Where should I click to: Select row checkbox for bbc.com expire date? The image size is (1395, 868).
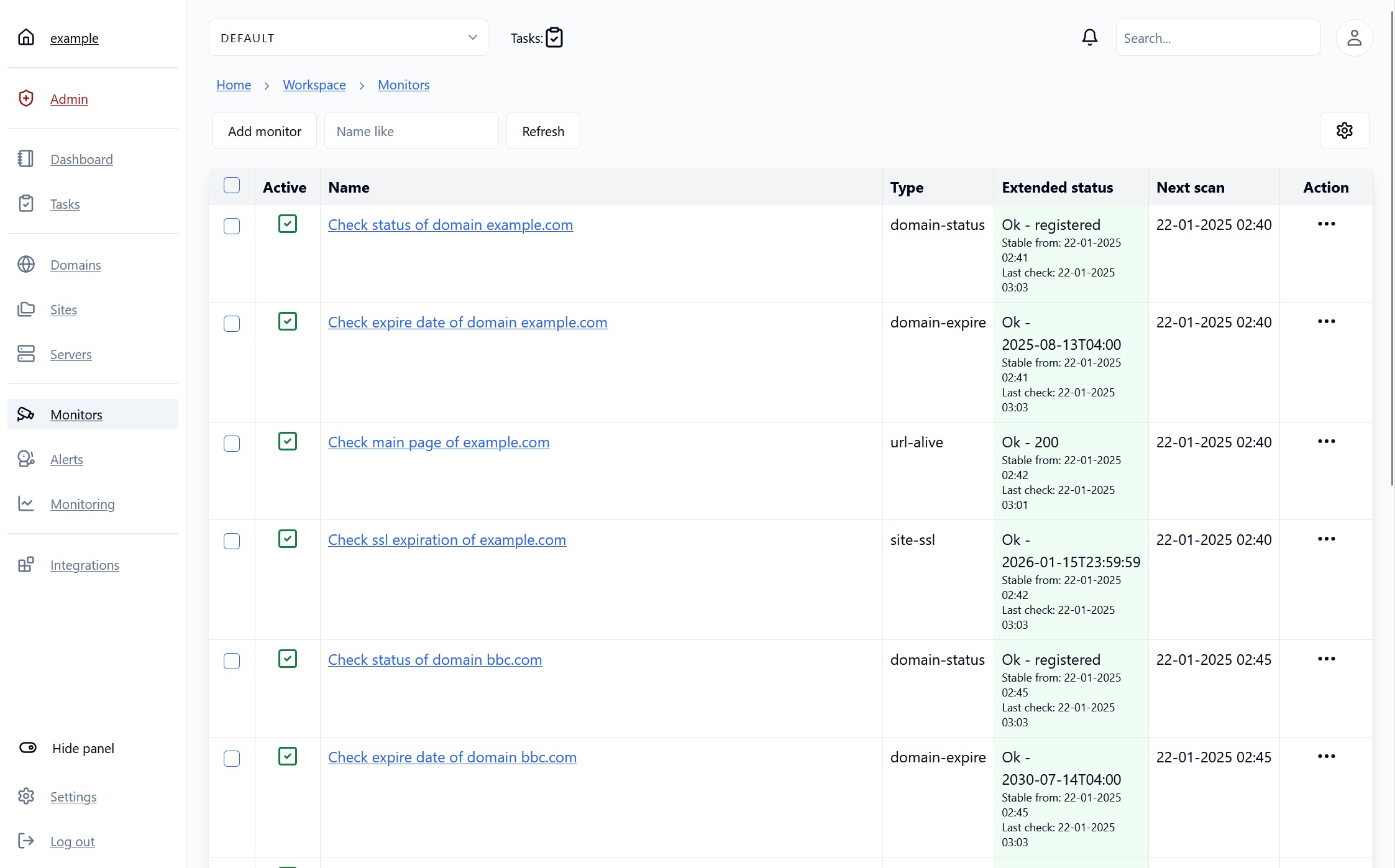coord(232,759)
